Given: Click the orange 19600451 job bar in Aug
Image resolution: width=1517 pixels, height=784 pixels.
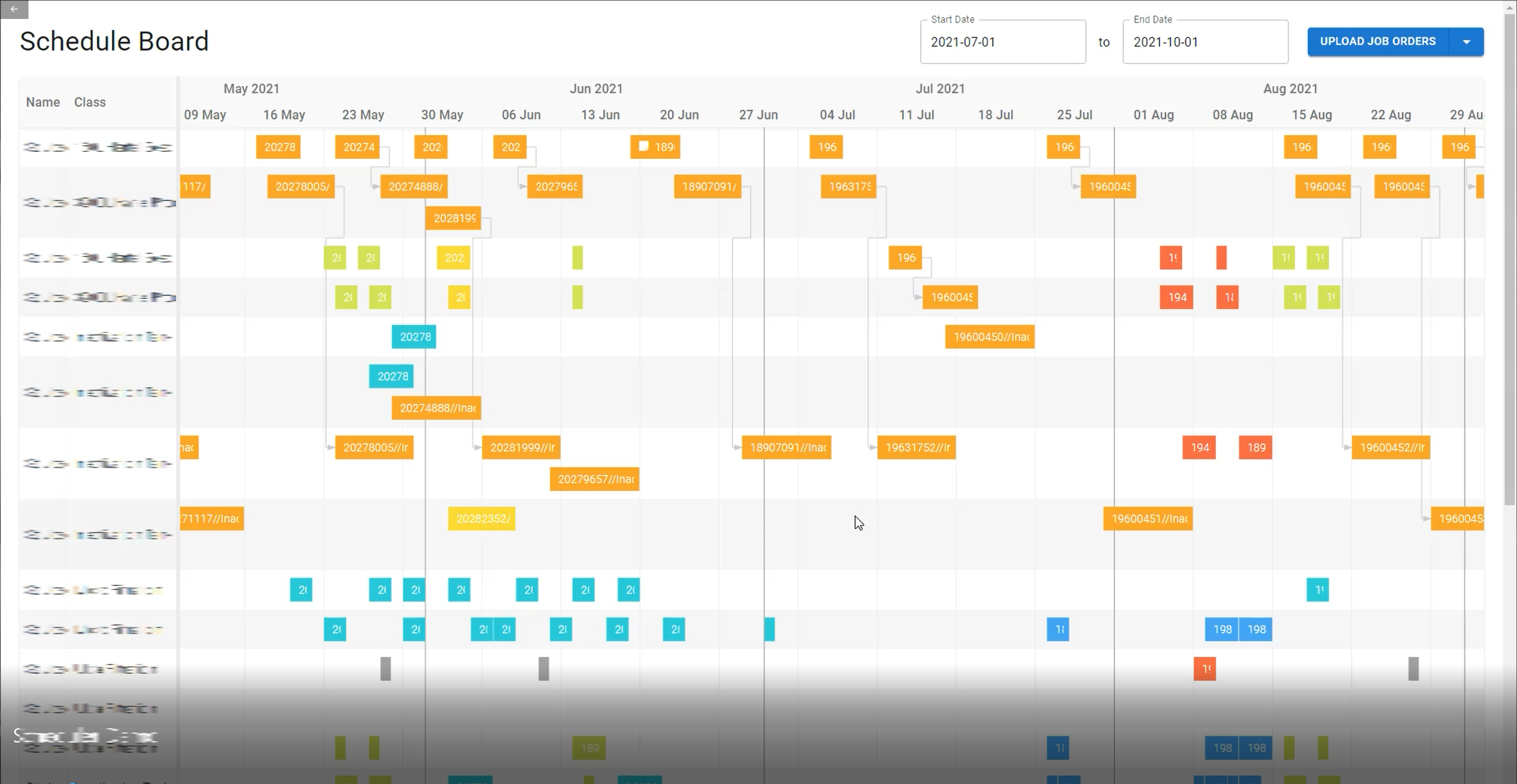Looking at the screenshot, I should click(x=1148, y=518).
